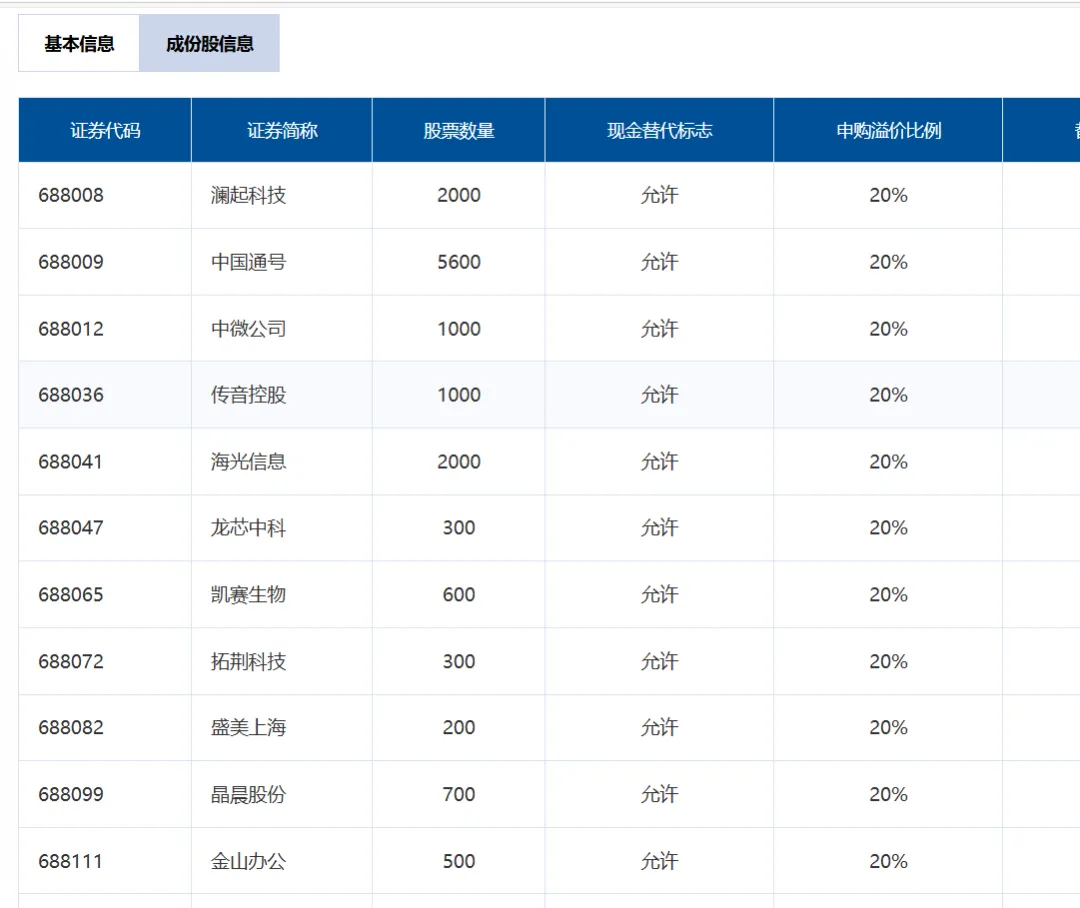The width and height of the screenshot is (1080, 908).
Task: Click the 股票数量 column header
Action: (x=459, y=130)
